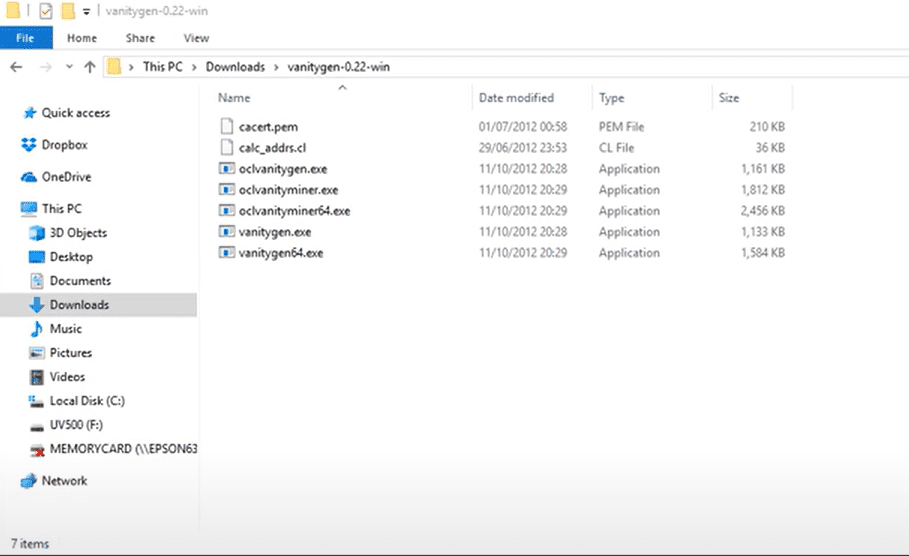Open the Customize Quick Access Toolbar dropdown
The image size is (909, 556).
(x=86, y=12)
